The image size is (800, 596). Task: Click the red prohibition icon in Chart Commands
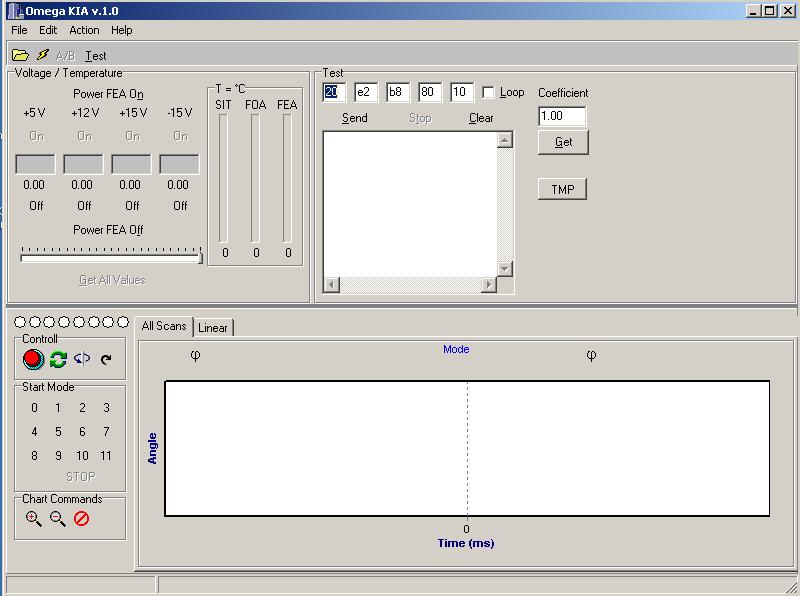coord(82,519)
